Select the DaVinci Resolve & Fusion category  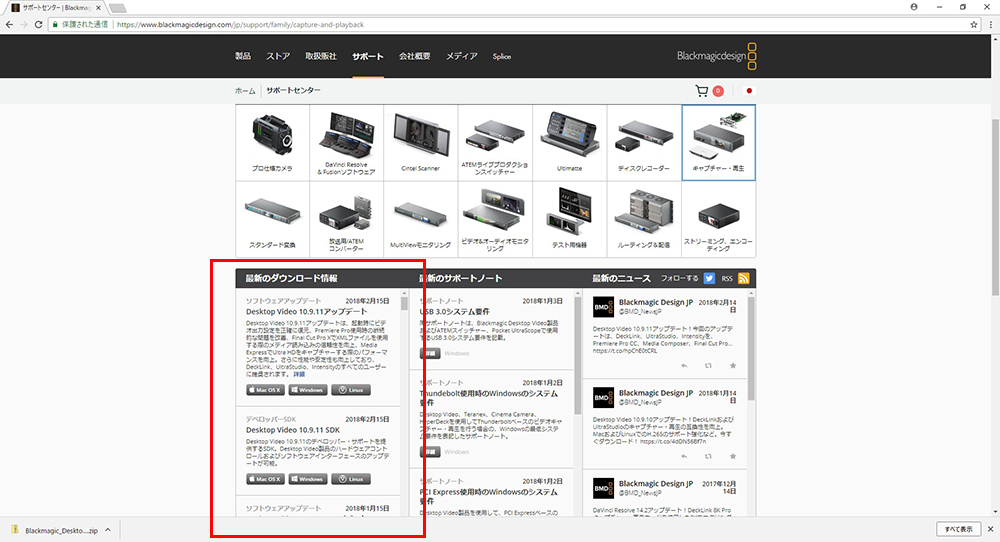pos(346,143)
